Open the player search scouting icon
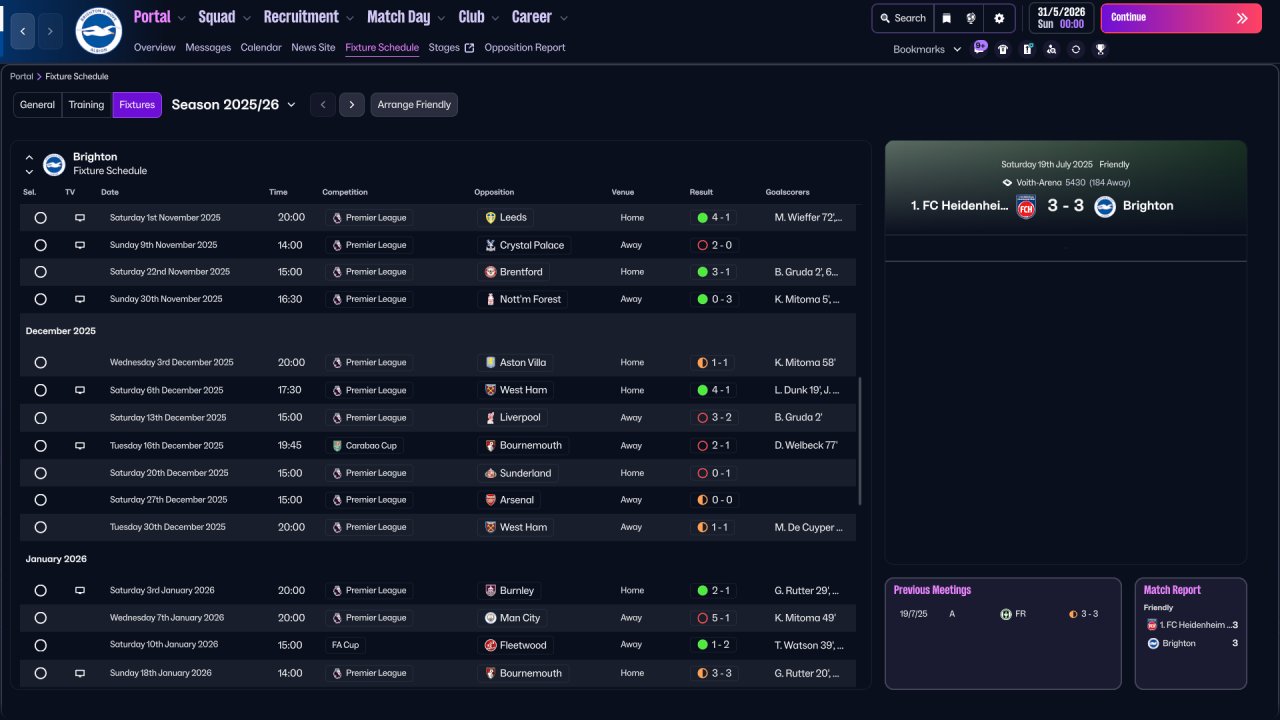Viewport: 1280px width, 720px height. (1051, 49)
